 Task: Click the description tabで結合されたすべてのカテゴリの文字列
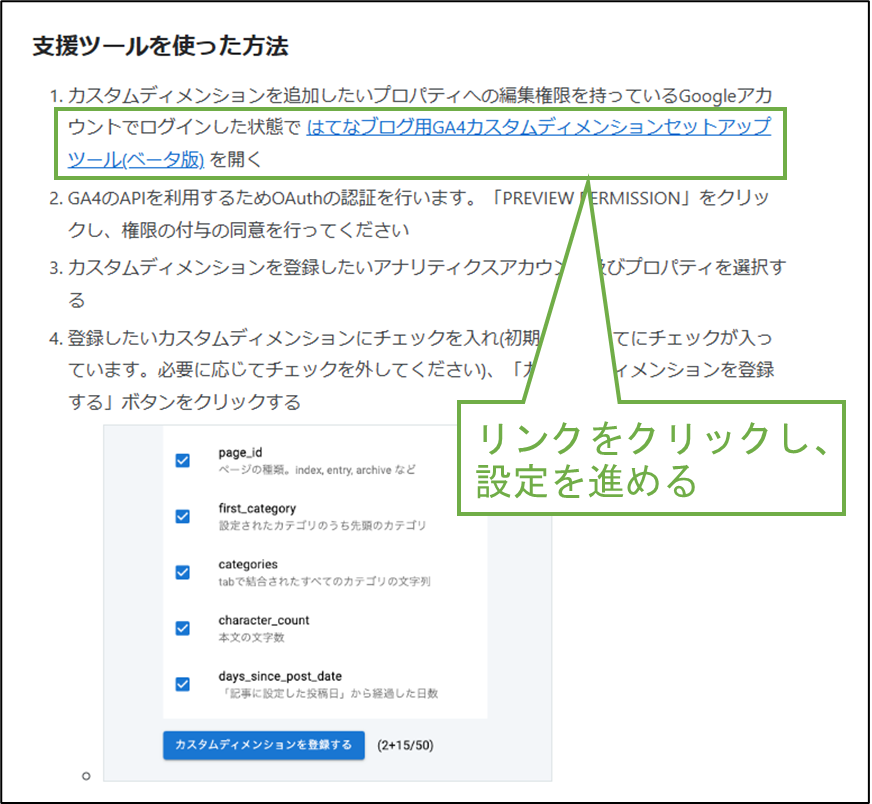coord(324,582)
